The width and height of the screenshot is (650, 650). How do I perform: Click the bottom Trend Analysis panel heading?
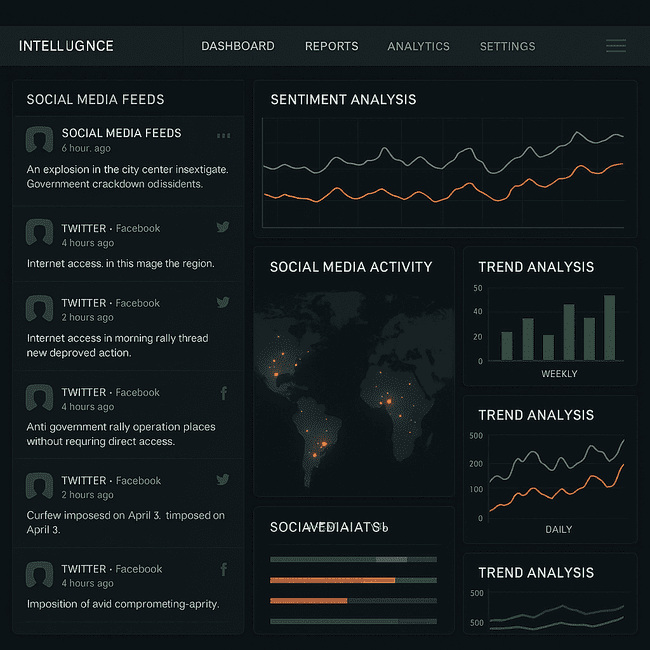536,573
